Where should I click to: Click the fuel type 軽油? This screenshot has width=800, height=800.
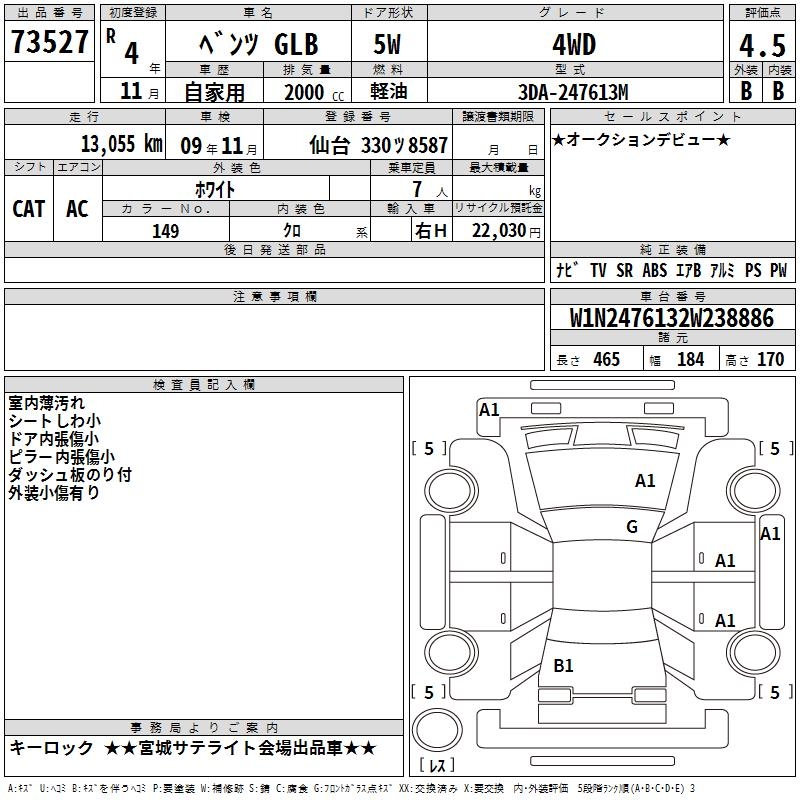point(389,91)
